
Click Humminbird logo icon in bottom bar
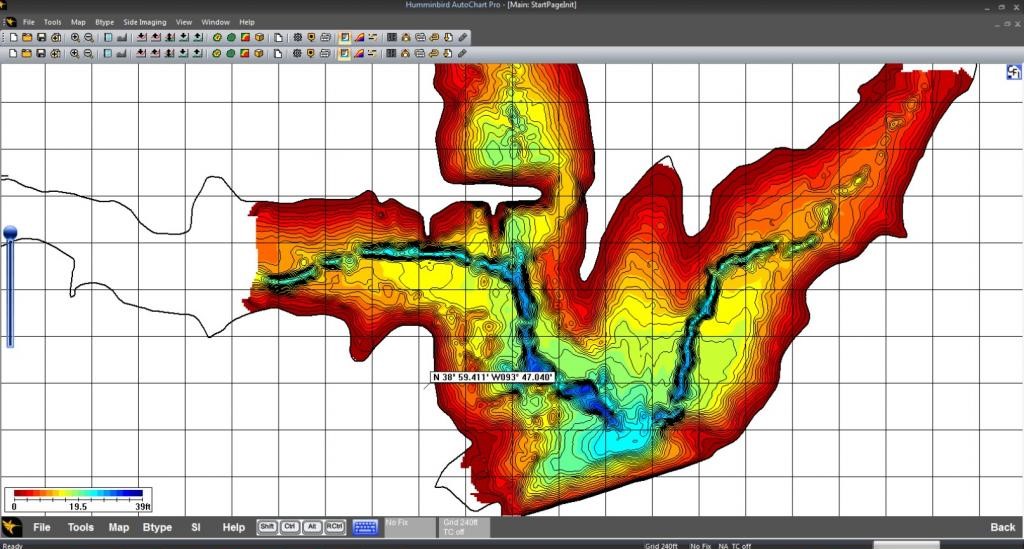(x=11, y=527)
